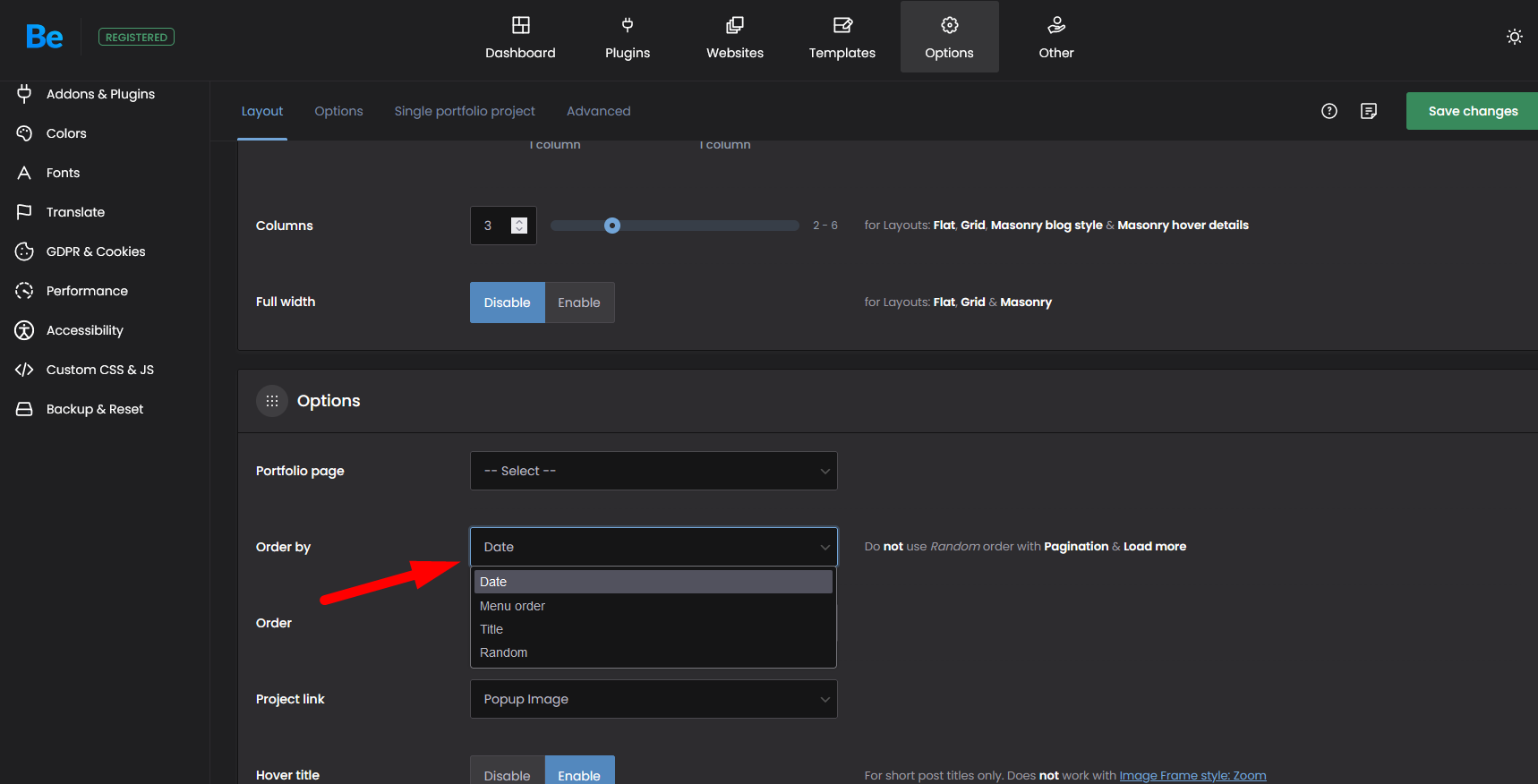
Task: Click the Columns stepper arrows
Action: point(519,226)
